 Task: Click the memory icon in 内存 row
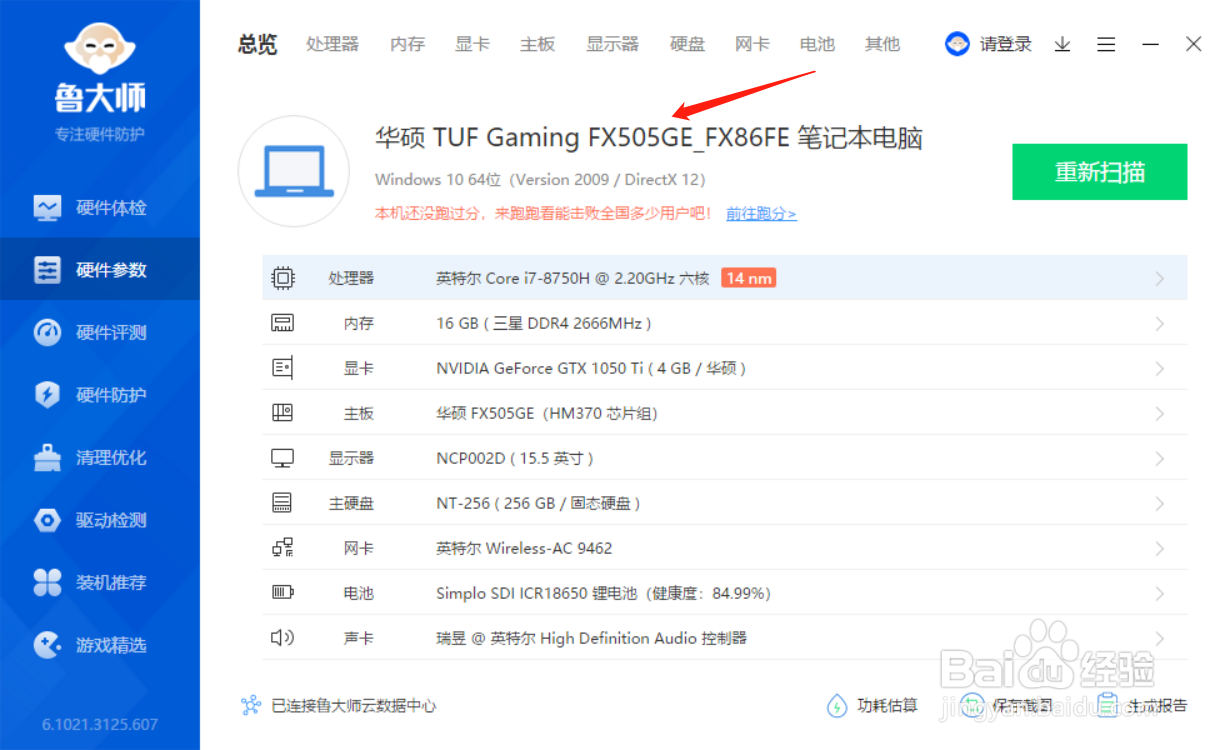coord(283,323)
